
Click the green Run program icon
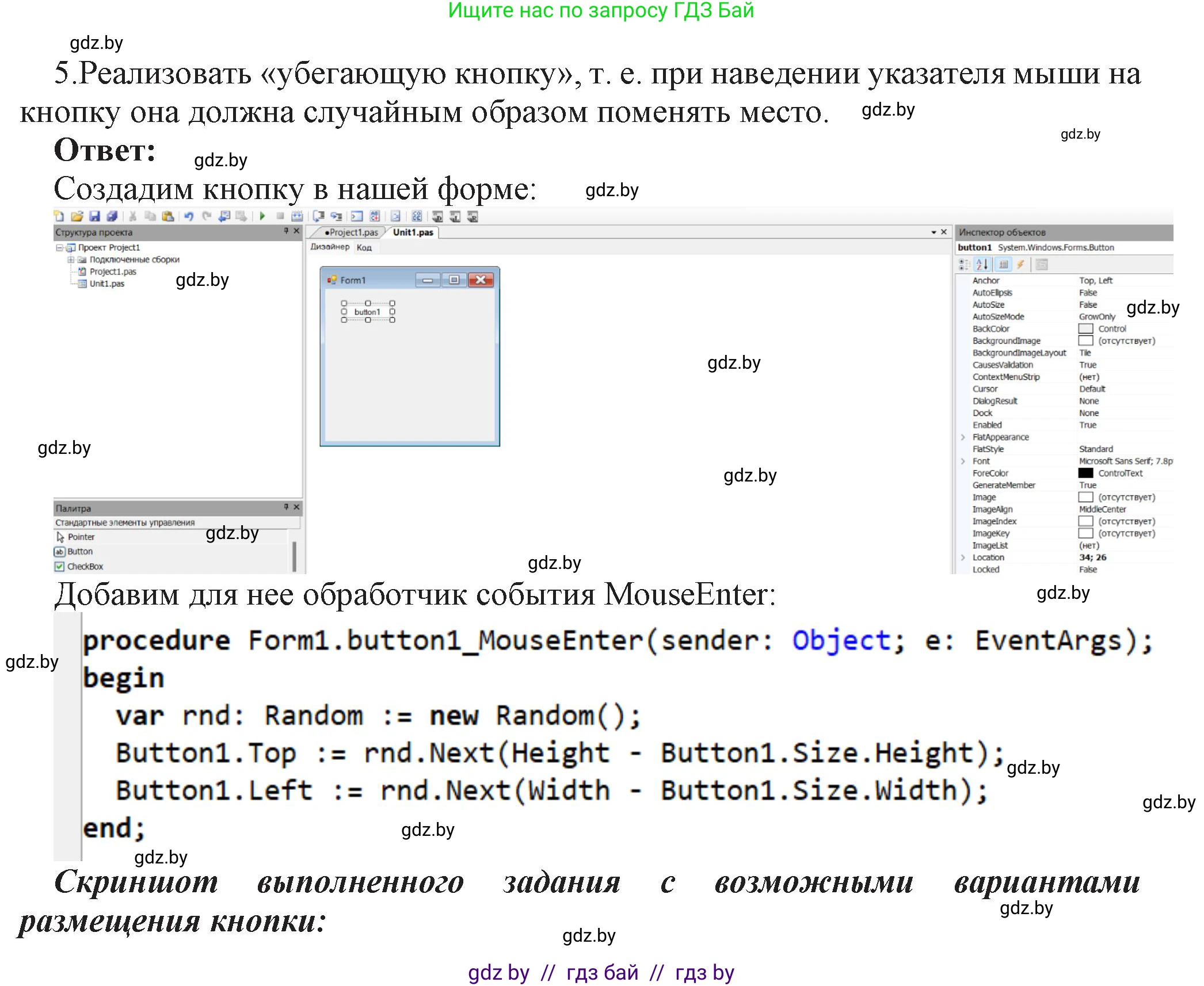[x=262, y=216]
